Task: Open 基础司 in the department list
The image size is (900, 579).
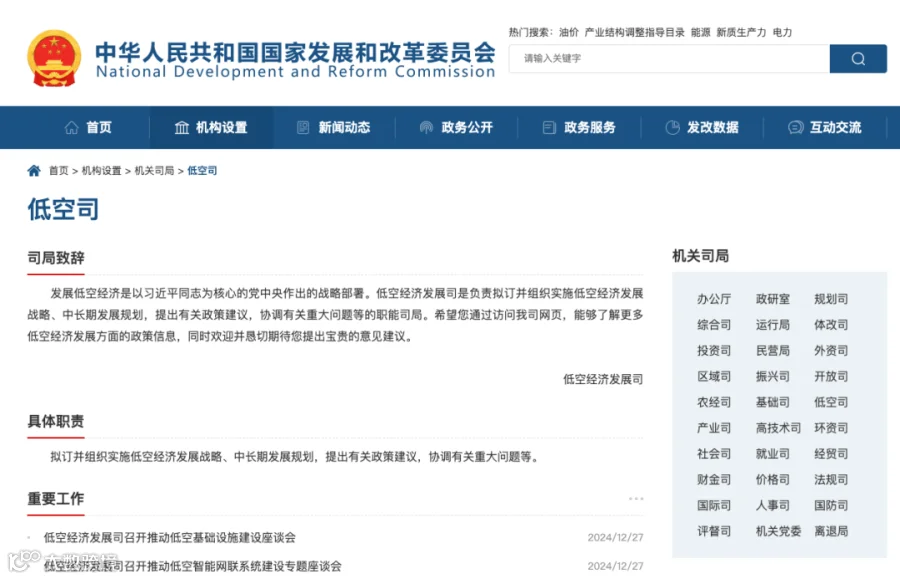Action: click(773, 402)
